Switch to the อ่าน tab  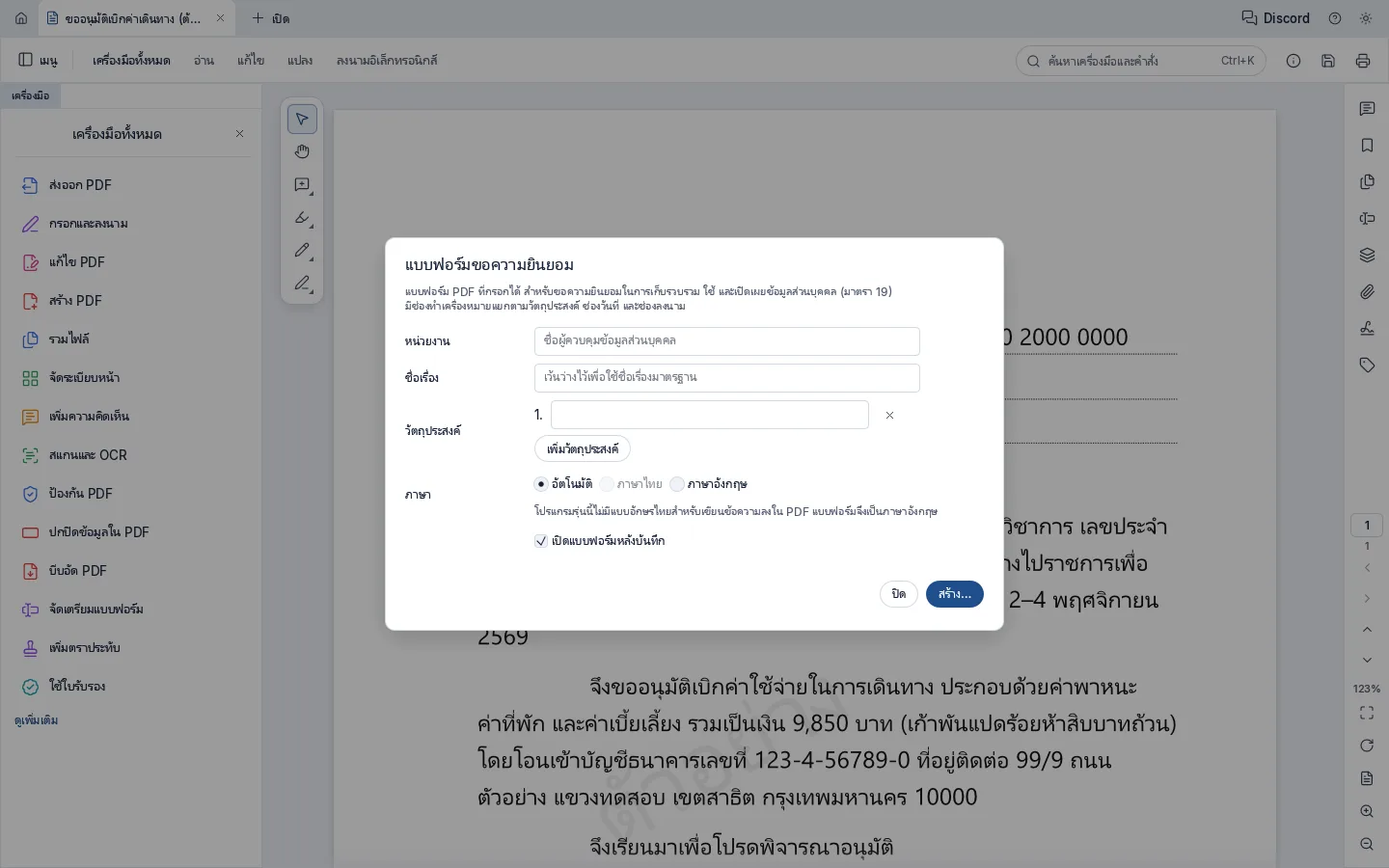tap(204, 61)
